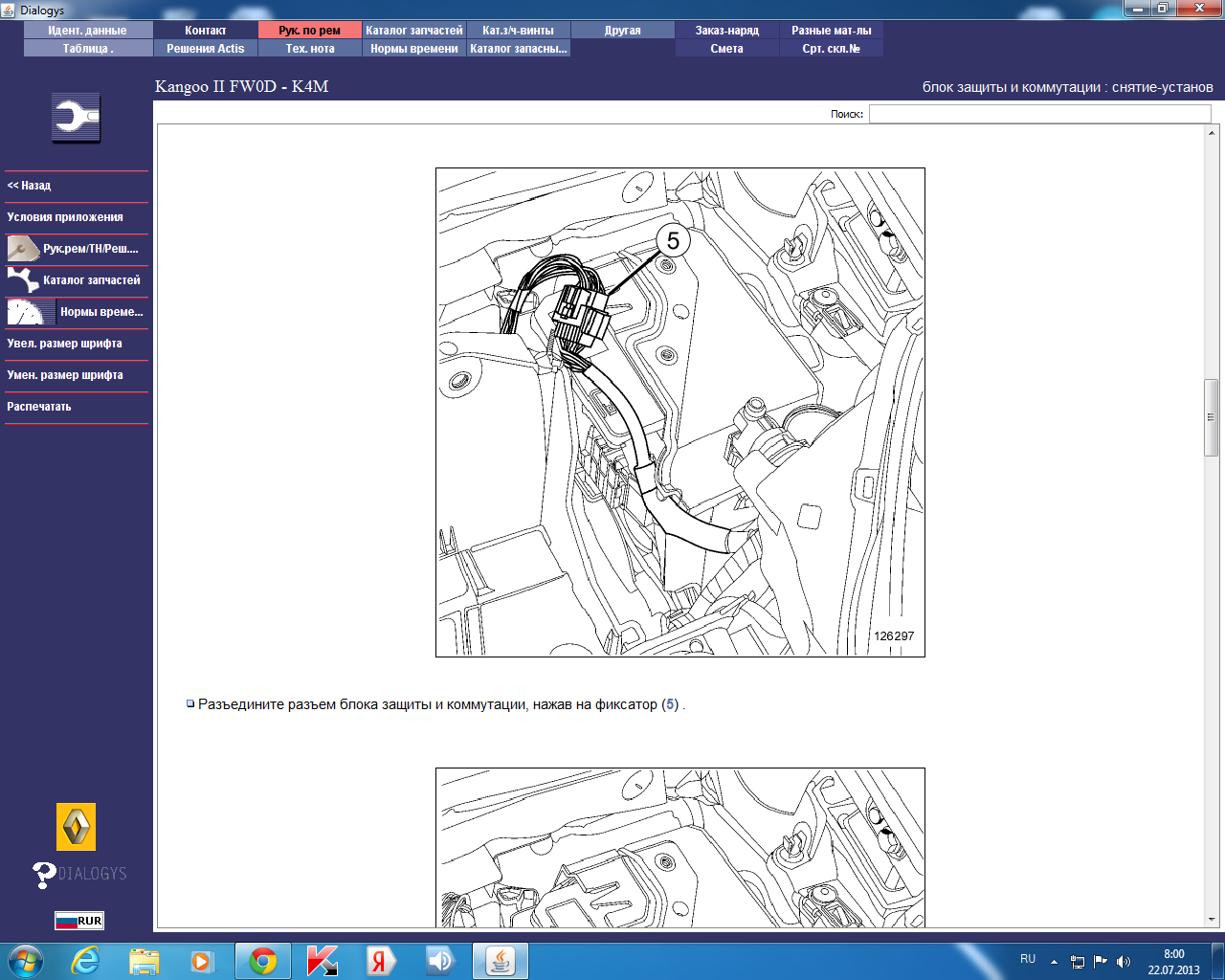Open the top Каталог запчастей tab
The width and height of the screenshot is (1225, 980).
coord(414,31)
